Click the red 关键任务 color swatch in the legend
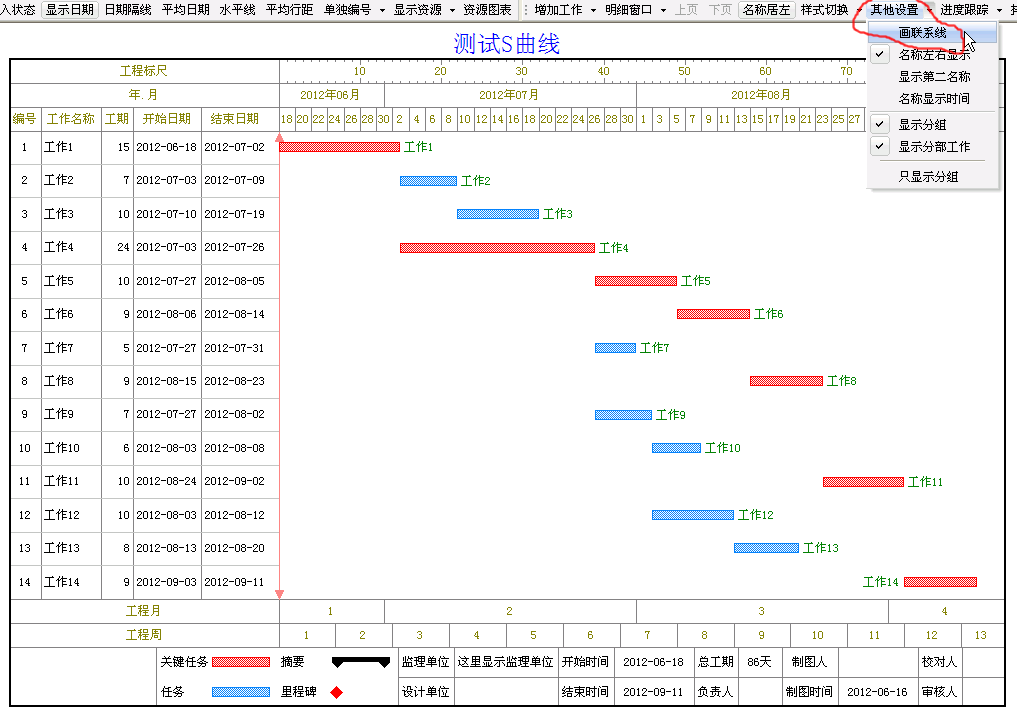The width and height of the screenshot is (1017, 711). point(241,662)
